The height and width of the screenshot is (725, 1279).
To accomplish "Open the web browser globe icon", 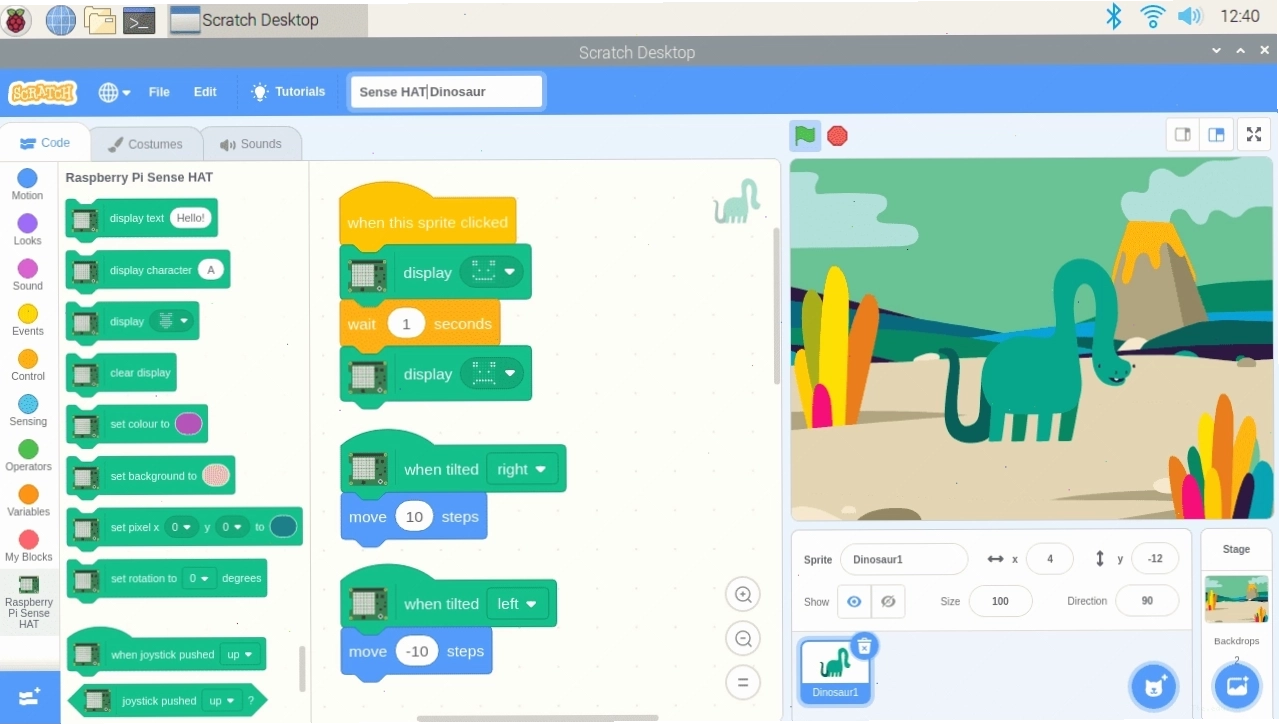I will point(60,19).
